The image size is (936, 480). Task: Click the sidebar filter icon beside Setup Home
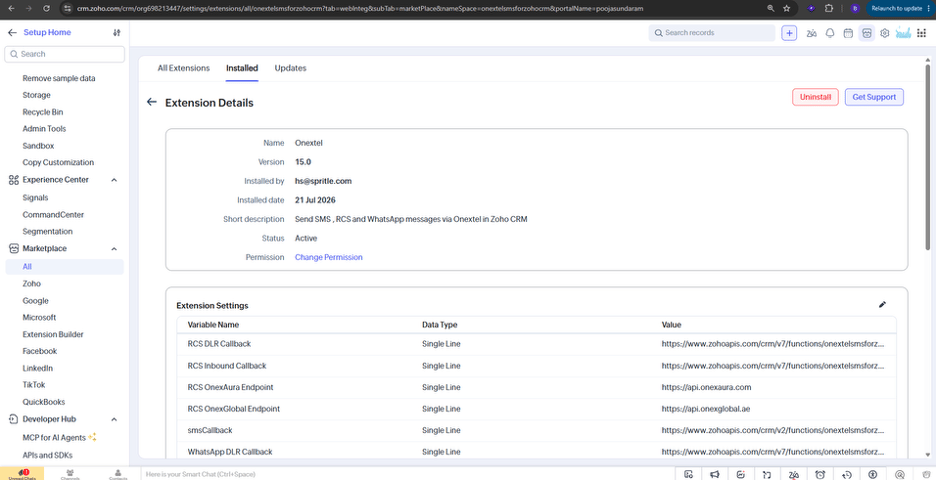coord(116,33)
